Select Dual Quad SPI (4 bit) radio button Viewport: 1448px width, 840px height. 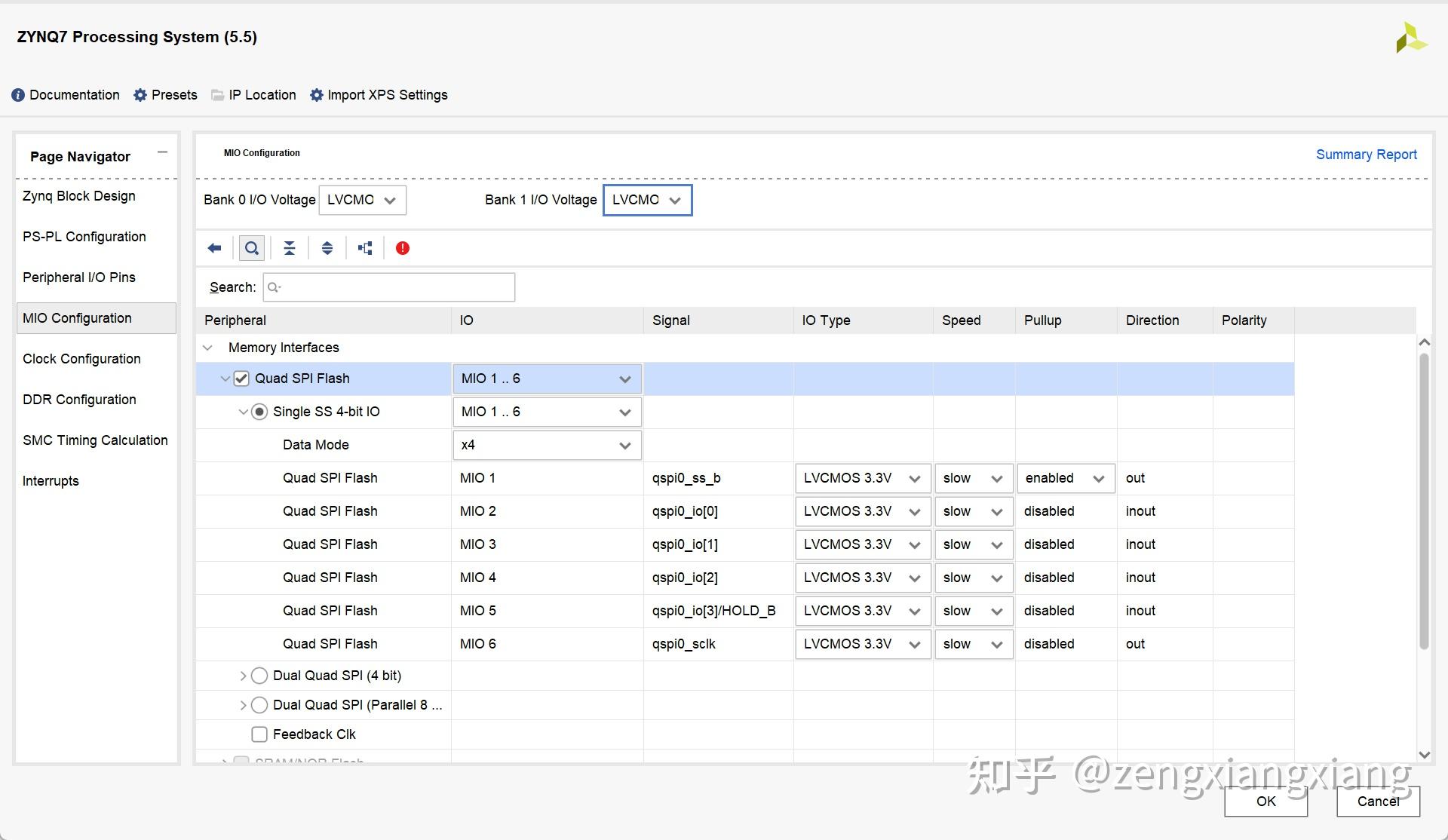click(x=259, y=676)
